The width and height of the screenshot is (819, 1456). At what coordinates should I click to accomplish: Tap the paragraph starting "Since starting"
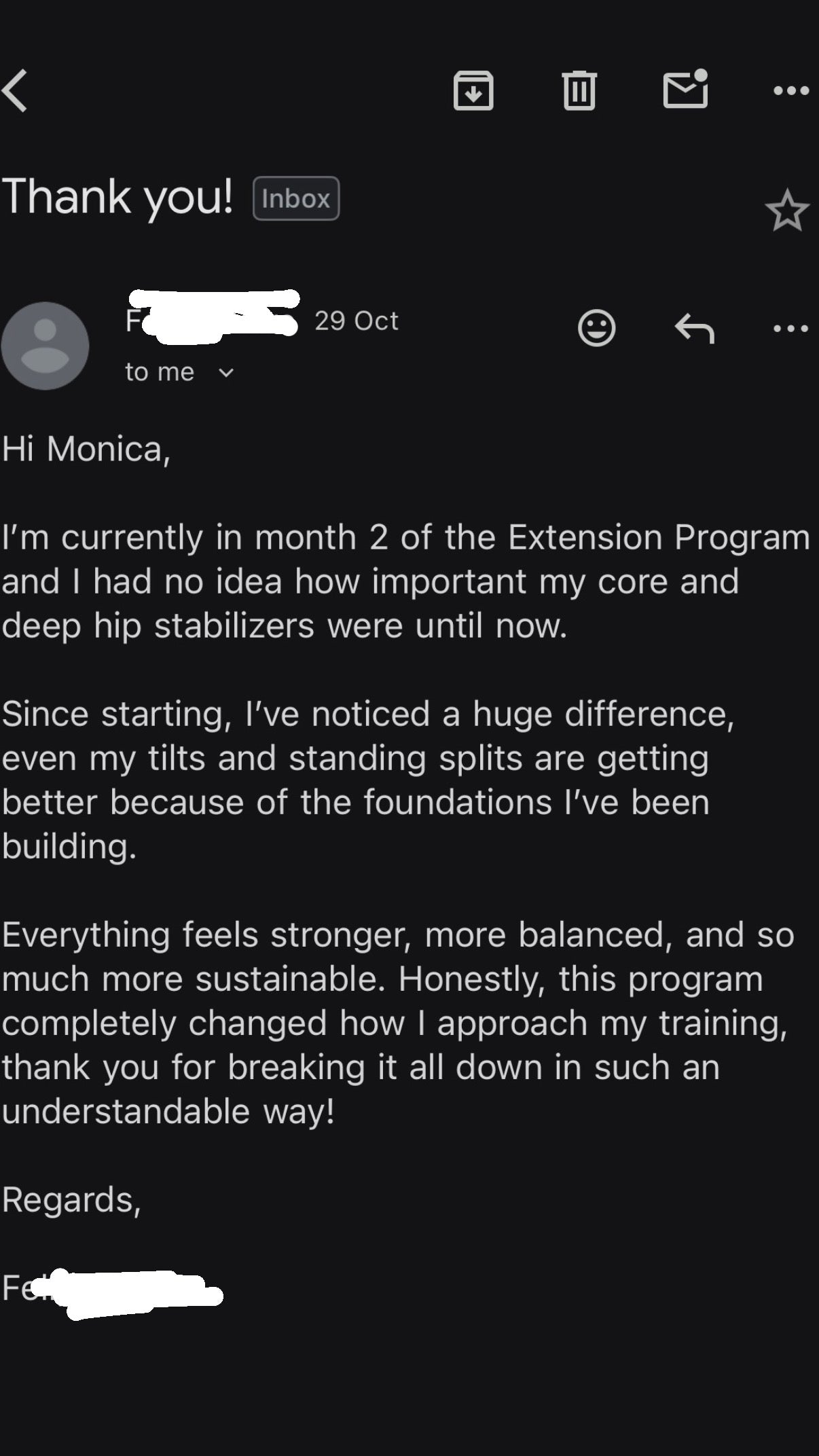[367, 780]
